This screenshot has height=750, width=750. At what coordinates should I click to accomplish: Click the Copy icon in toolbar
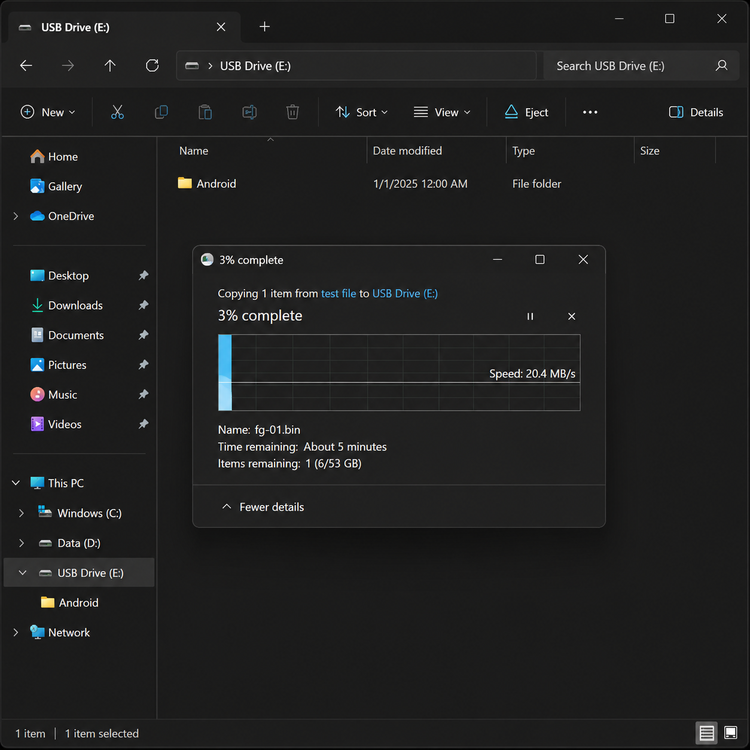161,112
